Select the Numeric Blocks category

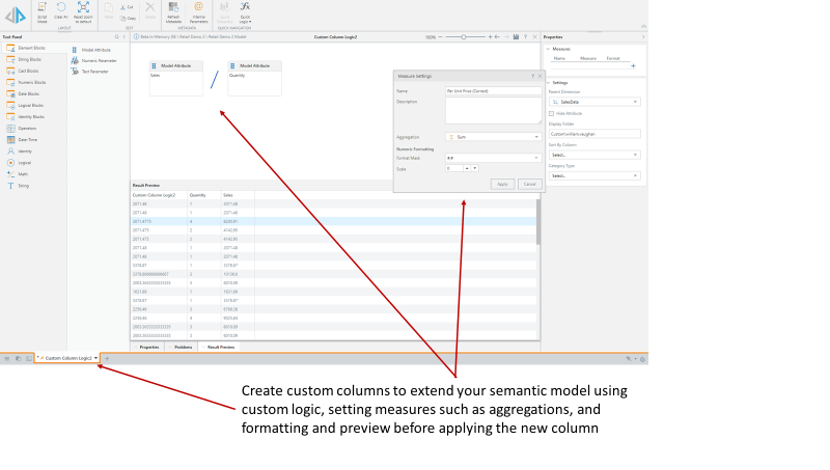click(33, 83)
